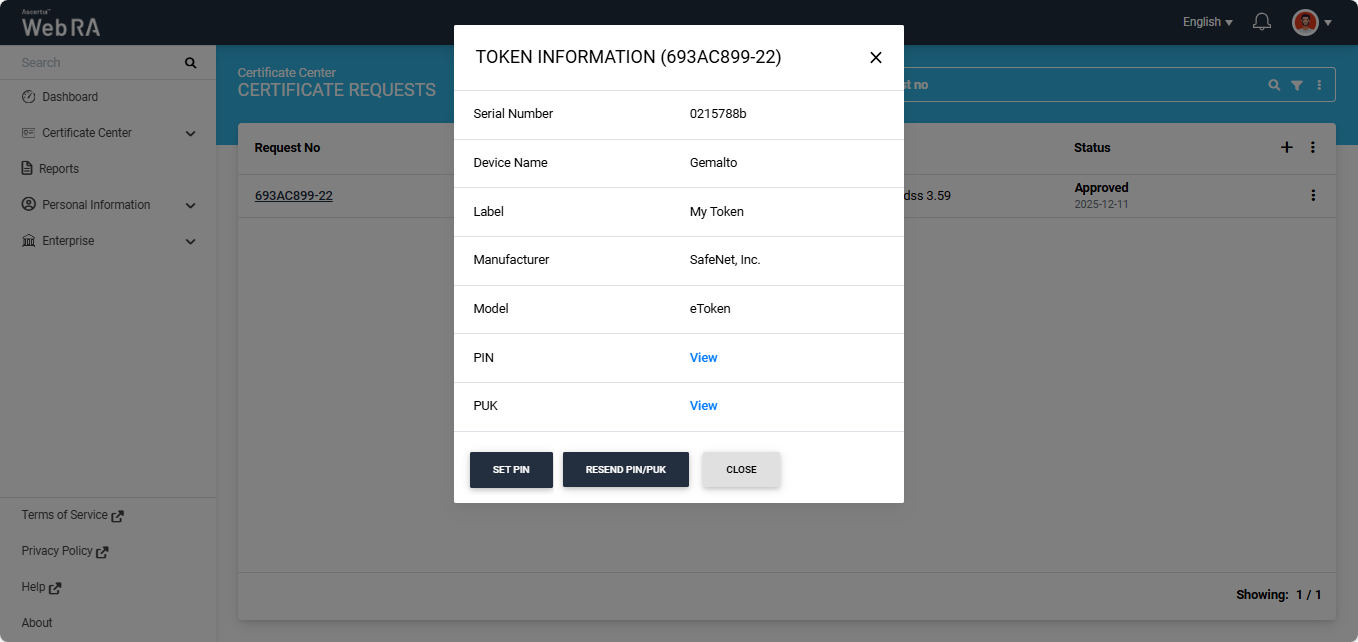View the token PIN
1358x642 pixels.
click(703, 358)
